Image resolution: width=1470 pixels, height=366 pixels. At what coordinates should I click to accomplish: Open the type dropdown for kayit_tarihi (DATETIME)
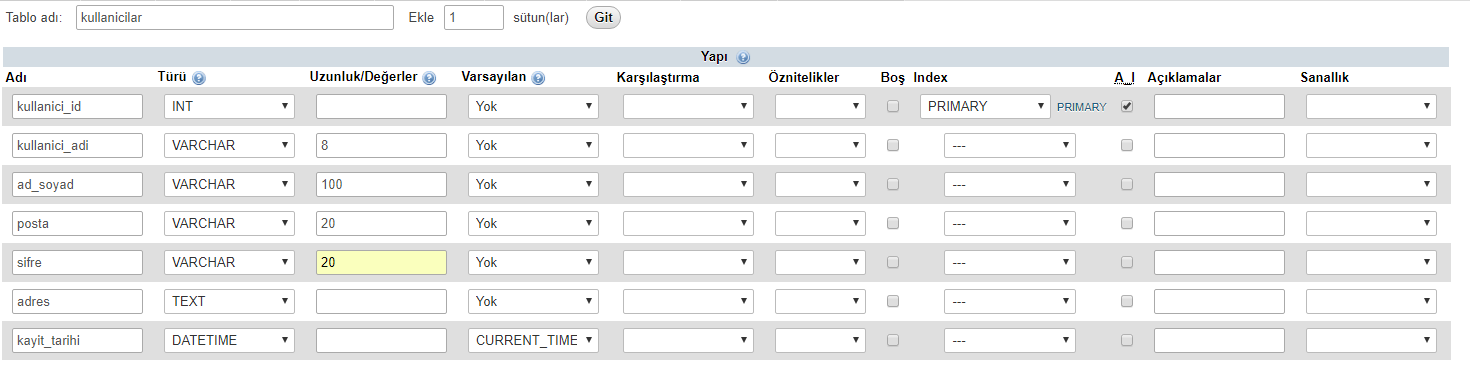coord(229,340)
